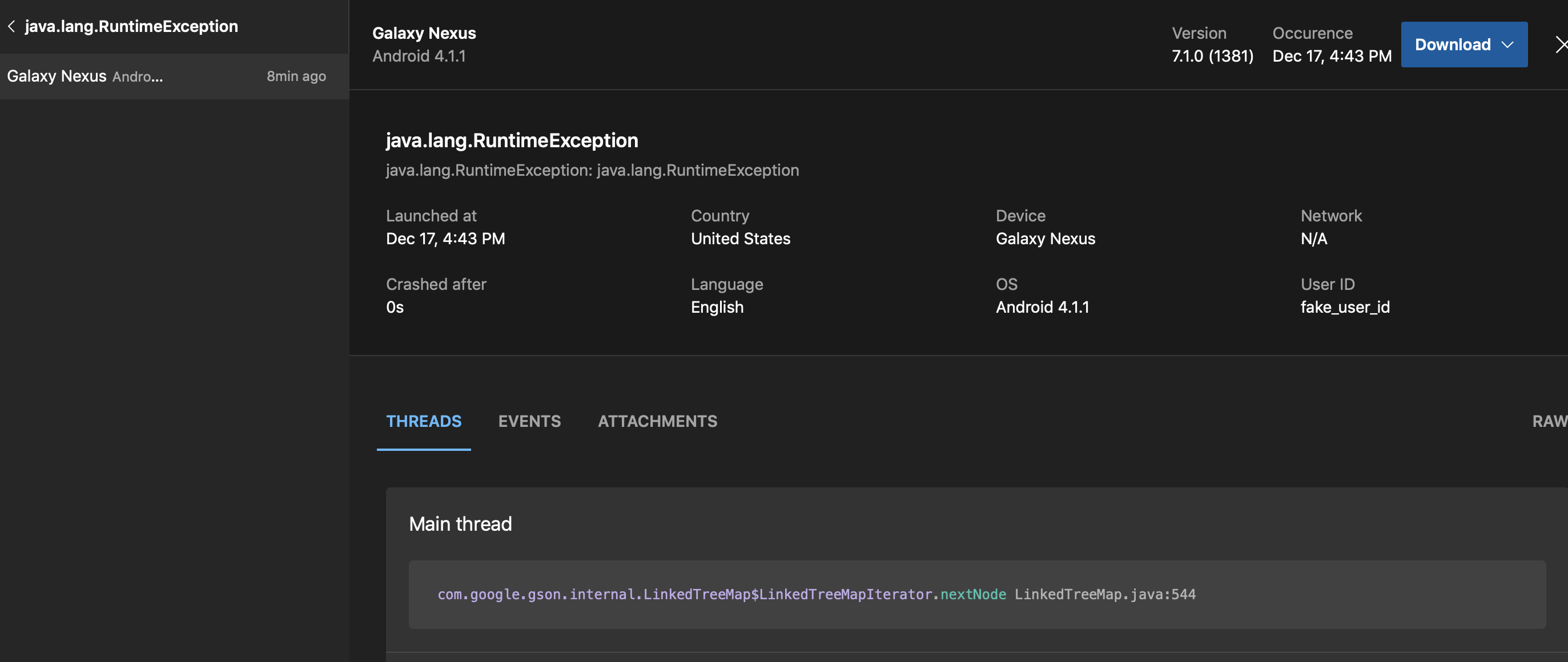Switch to the ATTACHMENTS tab
The image size is (1568, 662).
coord(657,421)
